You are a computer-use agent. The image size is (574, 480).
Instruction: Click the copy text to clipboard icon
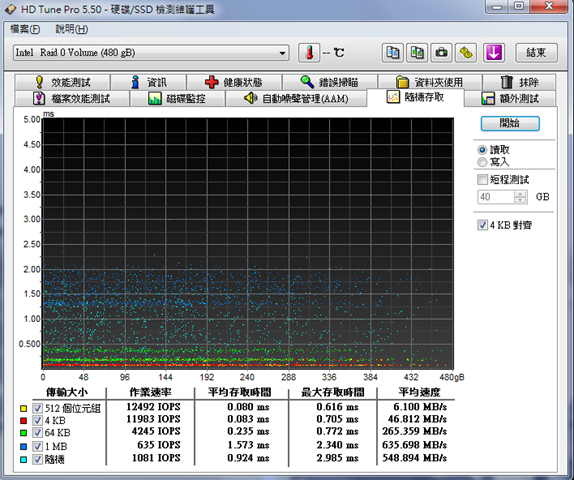point(393,53)
